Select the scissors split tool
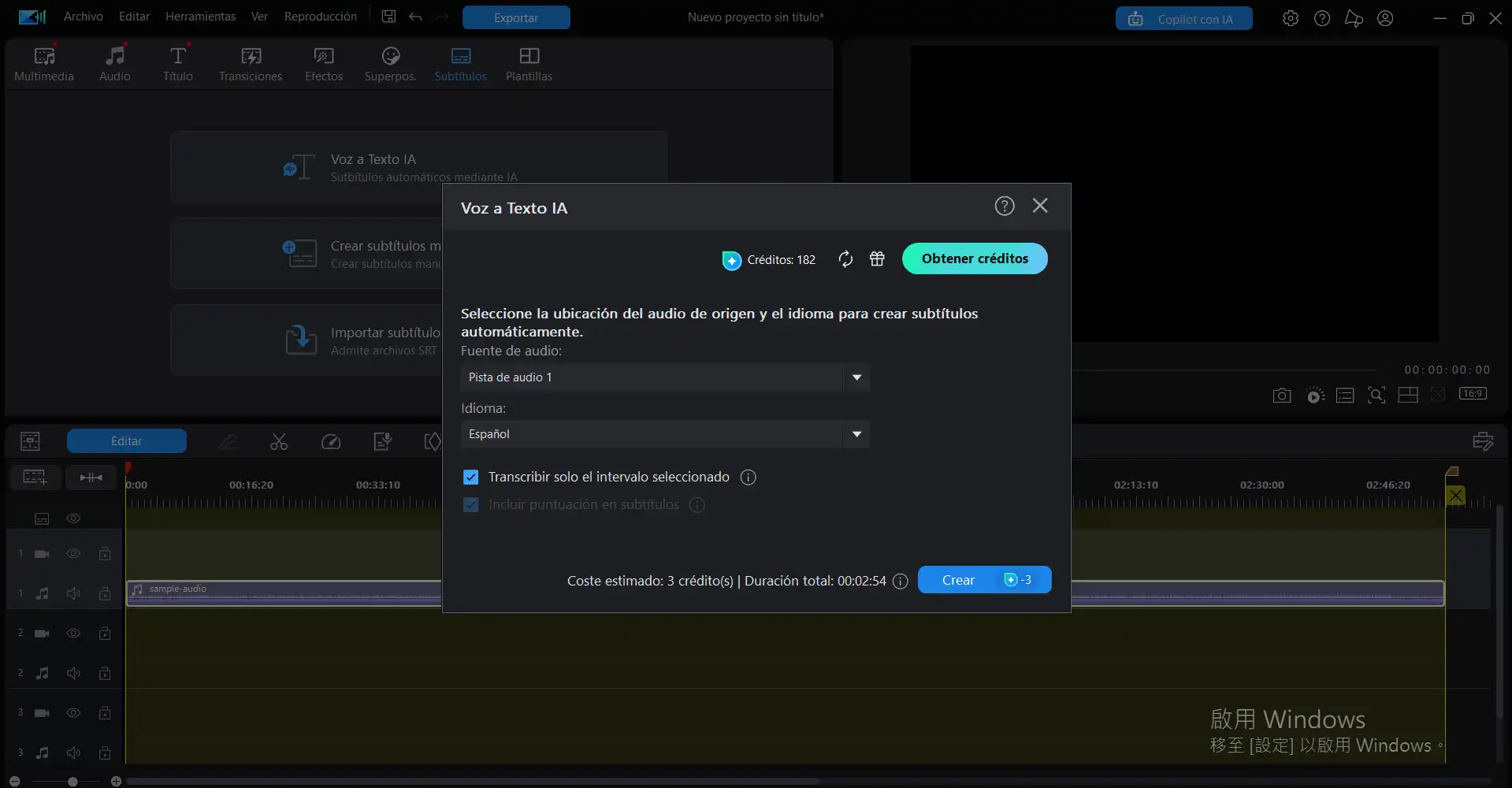Viewport: 1512px width, 788px height. click(x=279, y=442)
